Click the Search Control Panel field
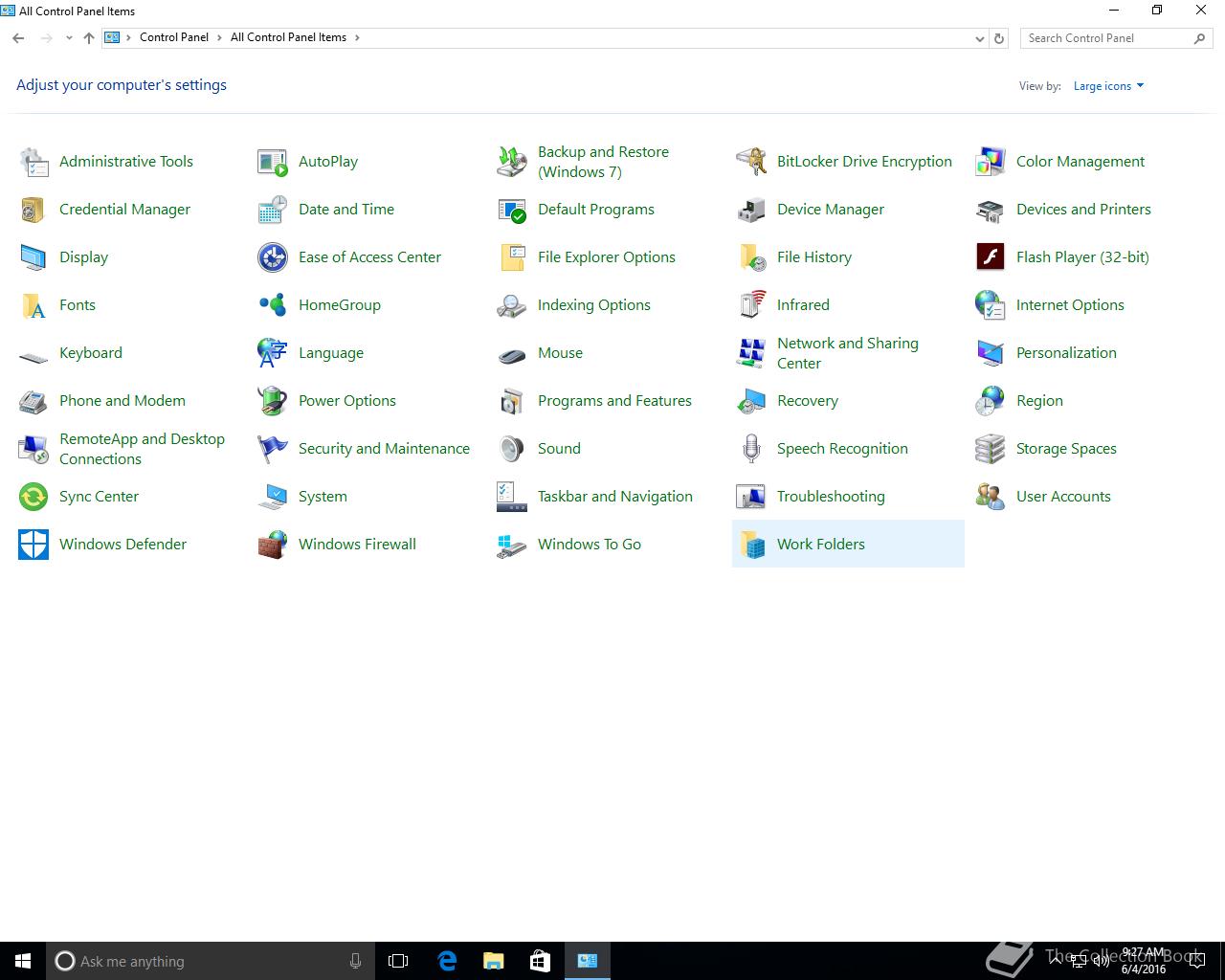Viewport: 1225px width, 980px height. click(1105, 38)
